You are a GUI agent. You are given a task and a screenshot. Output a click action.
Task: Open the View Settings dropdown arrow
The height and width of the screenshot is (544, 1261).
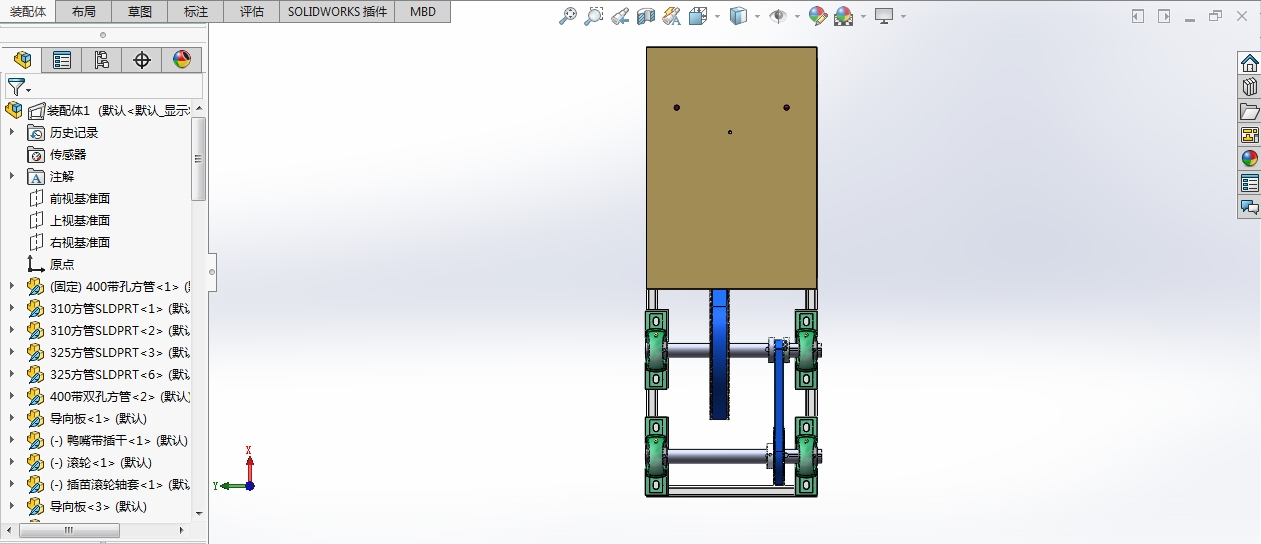(x=903, y=17)
